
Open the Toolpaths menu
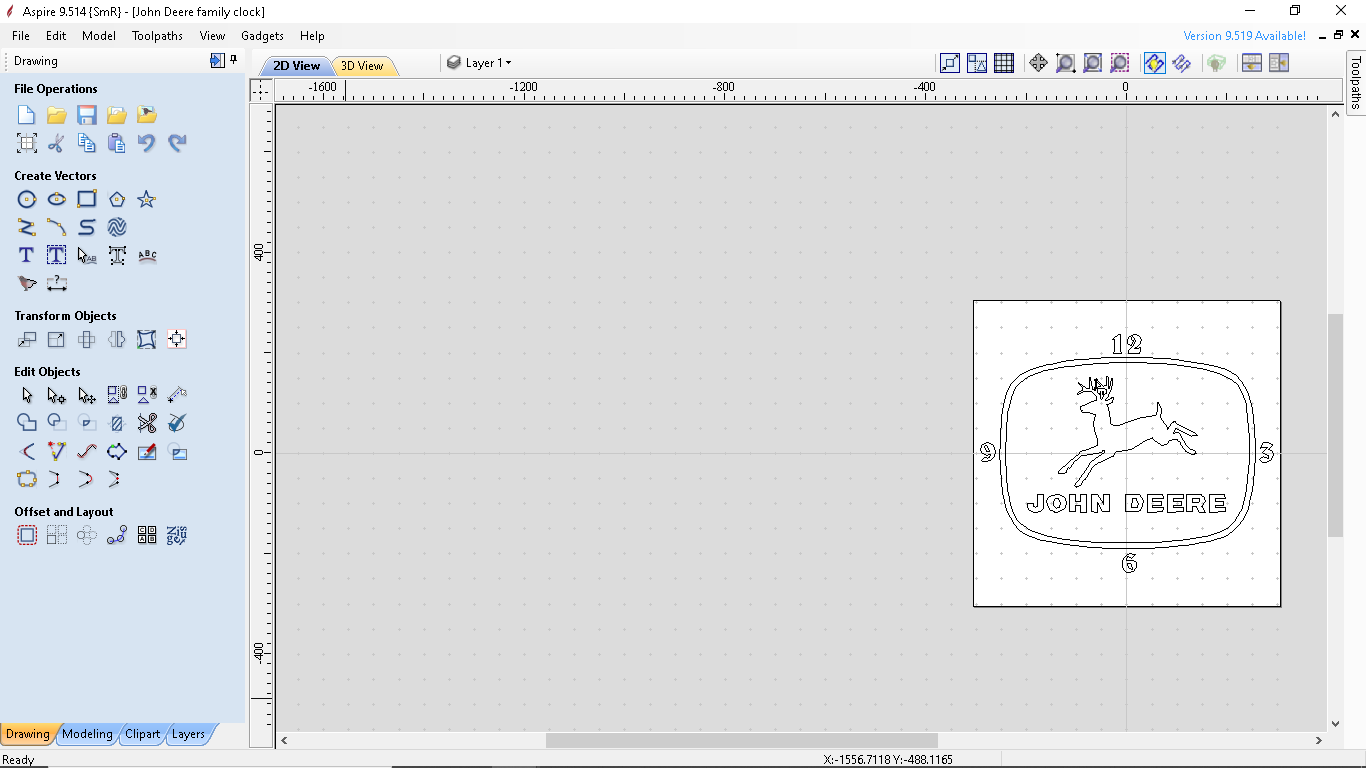click(x=157, y=35)
